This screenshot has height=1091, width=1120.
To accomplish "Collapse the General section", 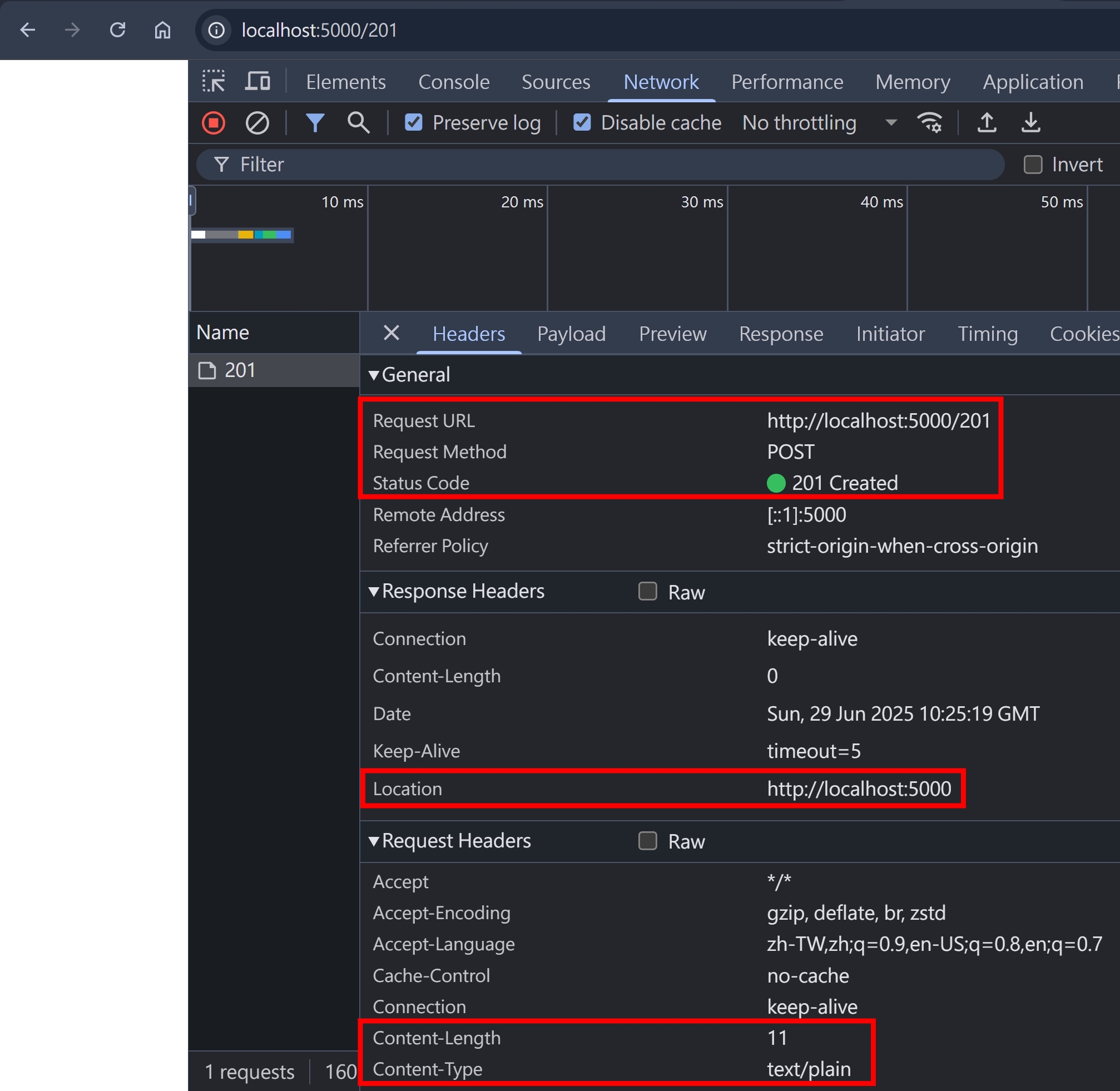I will [x=374, y=375].
